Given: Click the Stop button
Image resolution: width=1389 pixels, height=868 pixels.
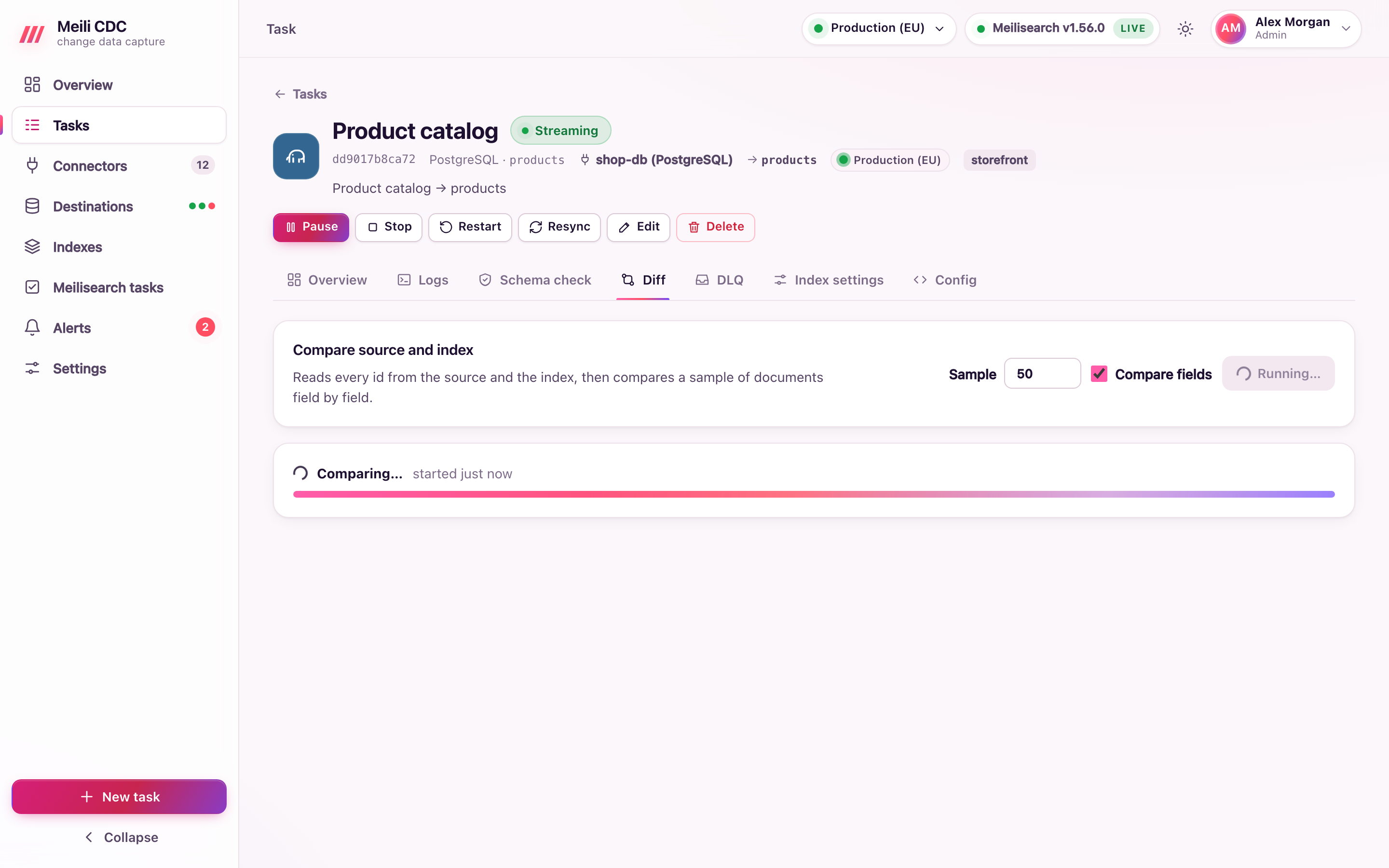Looking at the screenshot, I should point(389,227).
